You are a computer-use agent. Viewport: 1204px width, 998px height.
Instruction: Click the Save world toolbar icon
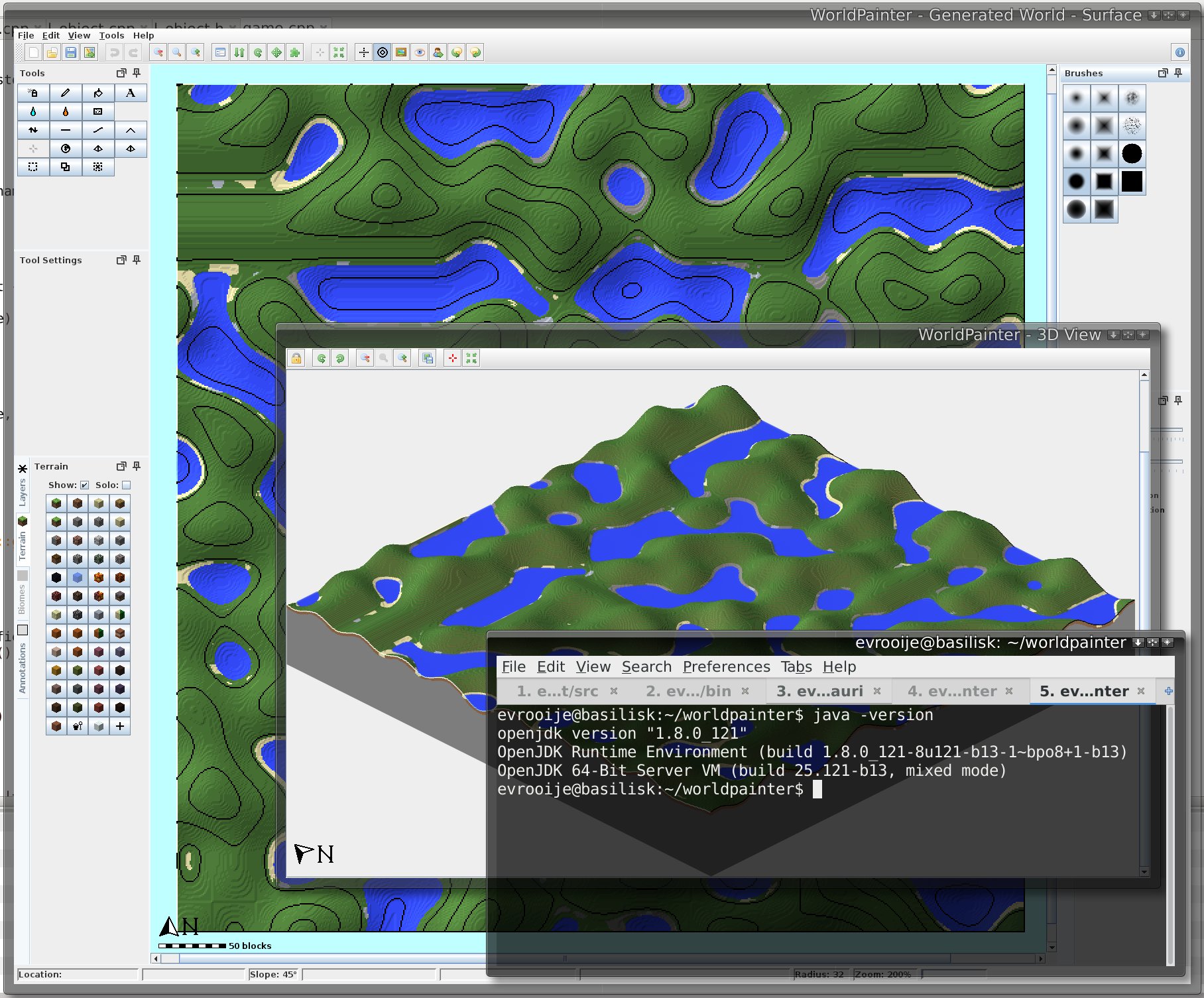tap(71, 52)
